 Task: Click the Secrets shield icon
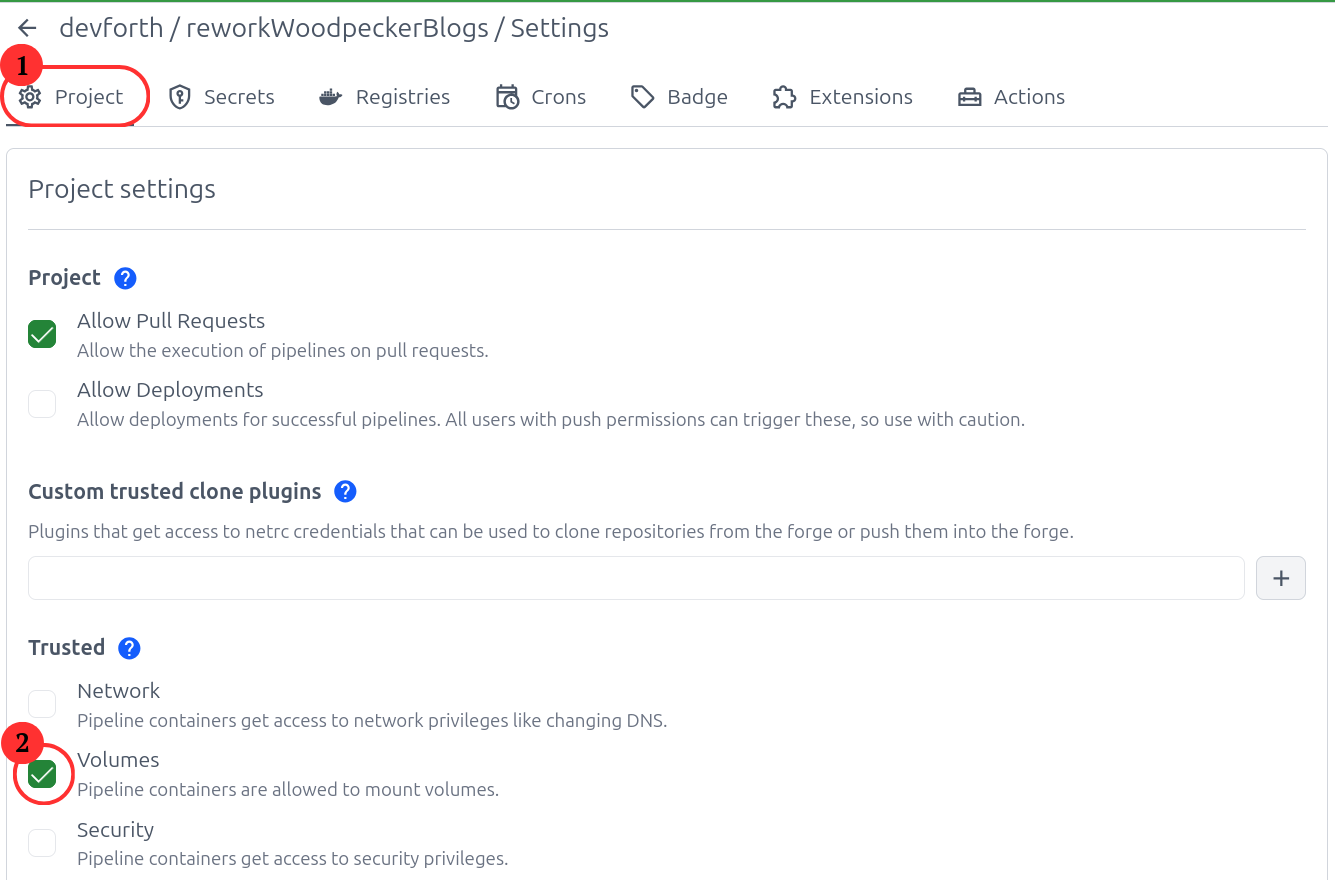click(x=180, y=97)
